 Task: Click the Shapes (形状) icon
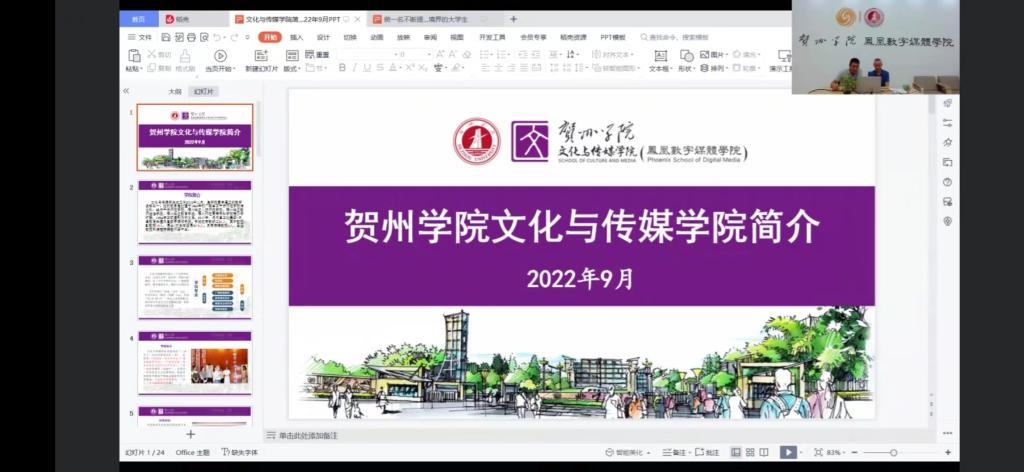686,56
